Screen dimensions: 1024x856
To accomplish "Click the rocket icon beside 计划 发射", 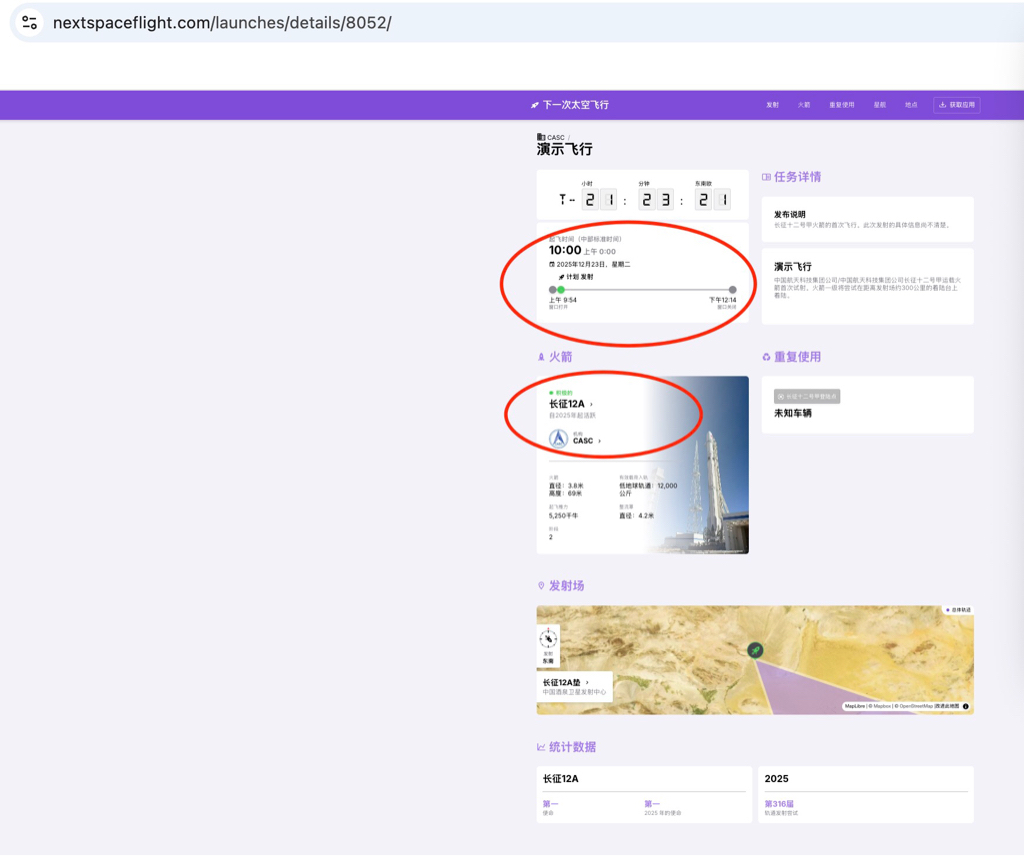I will (x=561, y=277).
